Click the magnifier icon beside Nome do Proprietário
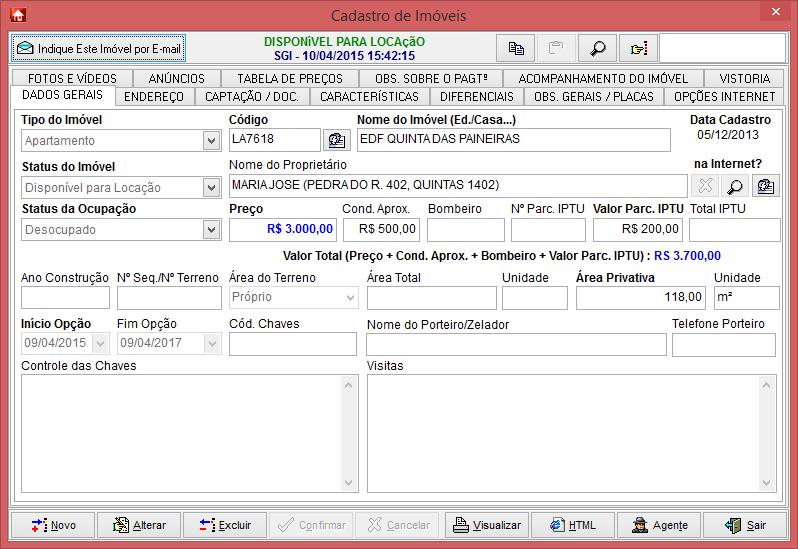Image resolution: width=798 pixels, height=549 pixels. (x=735, y=186)
